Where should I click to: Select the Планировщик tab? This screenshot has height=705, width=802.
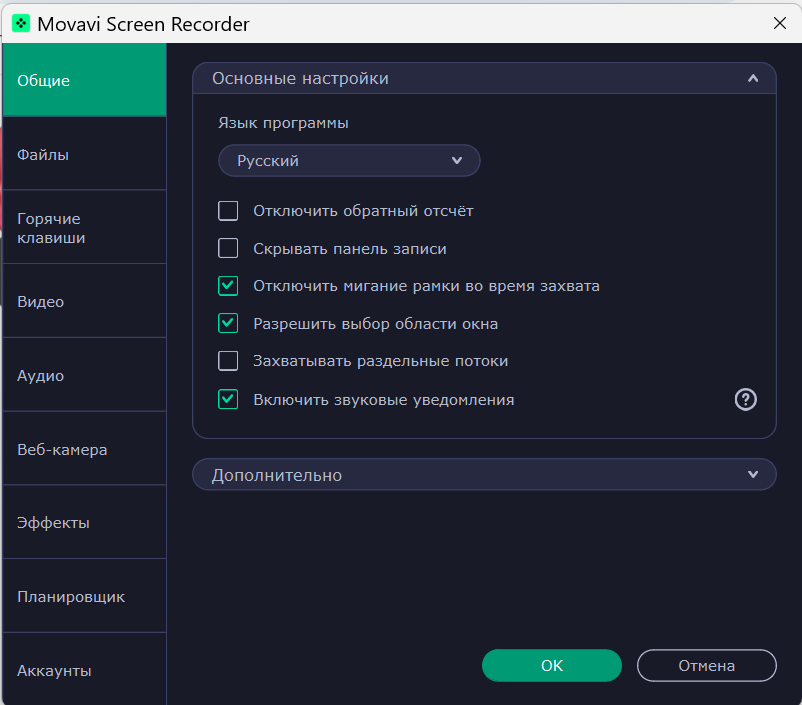point(84,597)
